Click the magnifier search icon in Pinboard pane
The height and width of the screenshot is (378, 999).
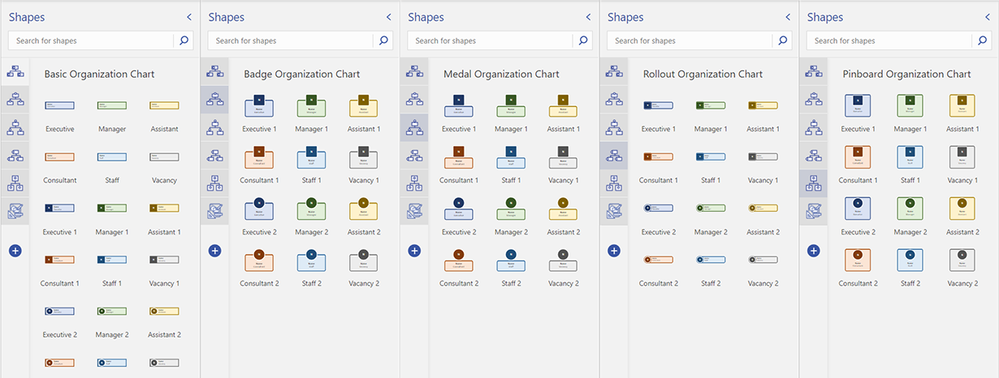point(982,41)
